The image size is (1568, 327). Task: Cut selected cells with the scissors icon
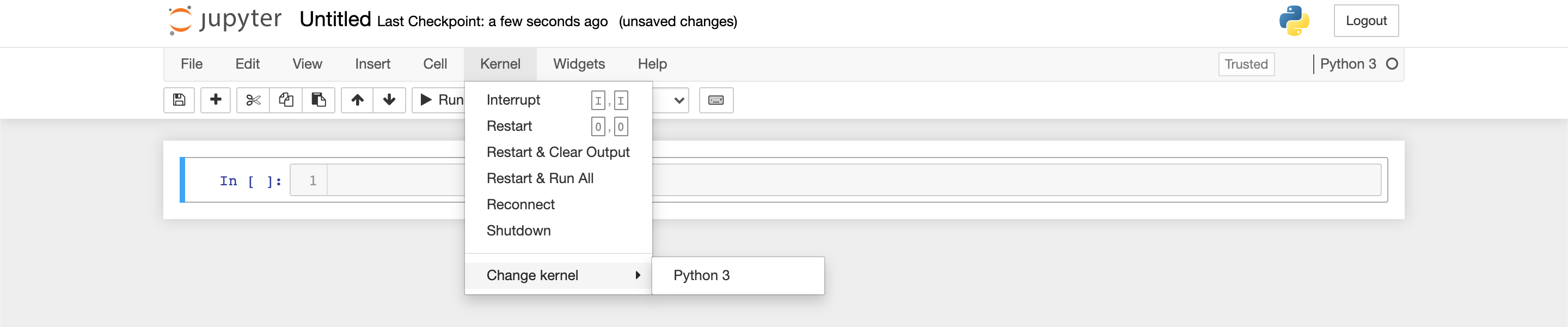[253, 100]
